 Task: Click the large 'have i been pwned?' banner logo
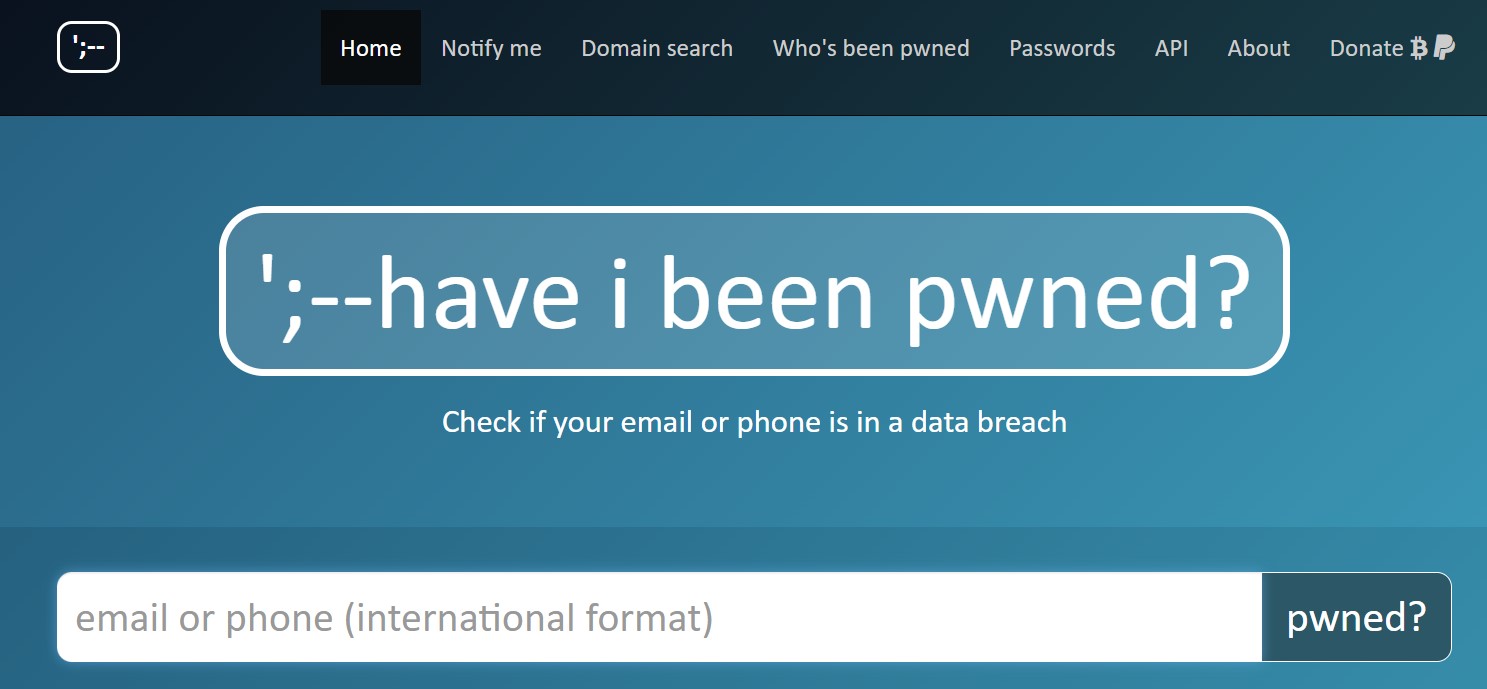pyautogui.click(x=753, y=290)
